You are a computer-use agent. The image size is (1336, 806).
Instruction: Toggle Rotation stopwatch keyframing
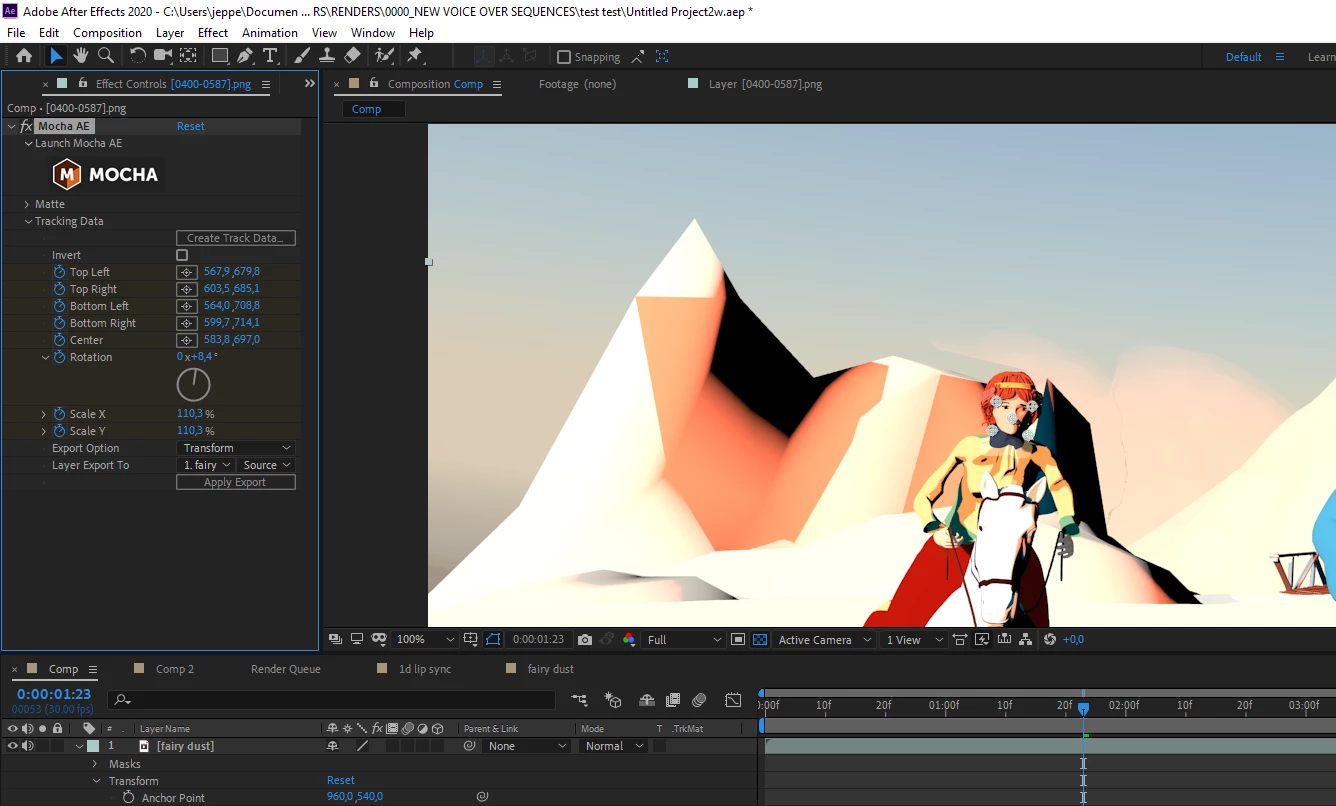[59, 357]
